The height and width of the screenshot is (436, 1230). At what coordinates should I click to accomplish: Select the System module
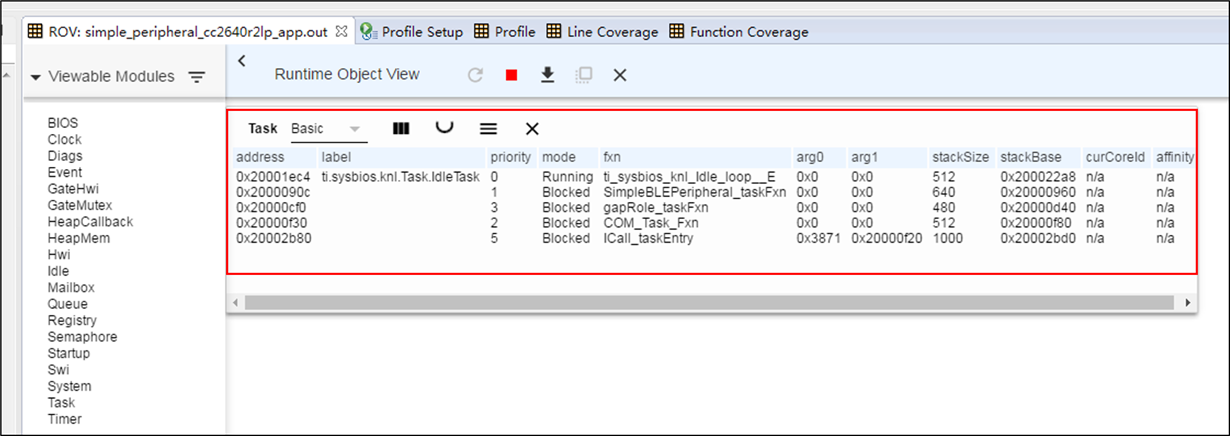(x=69, y=386)
